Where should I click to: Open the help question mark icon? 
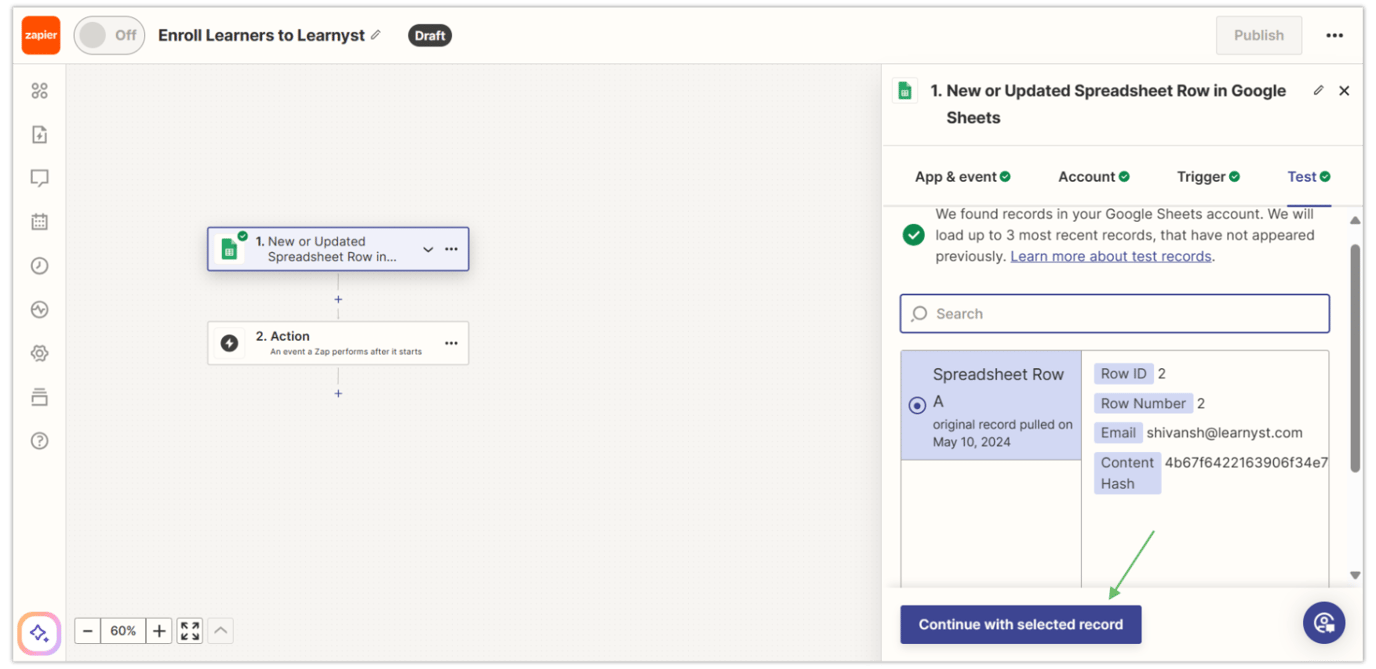click(39, 440)
